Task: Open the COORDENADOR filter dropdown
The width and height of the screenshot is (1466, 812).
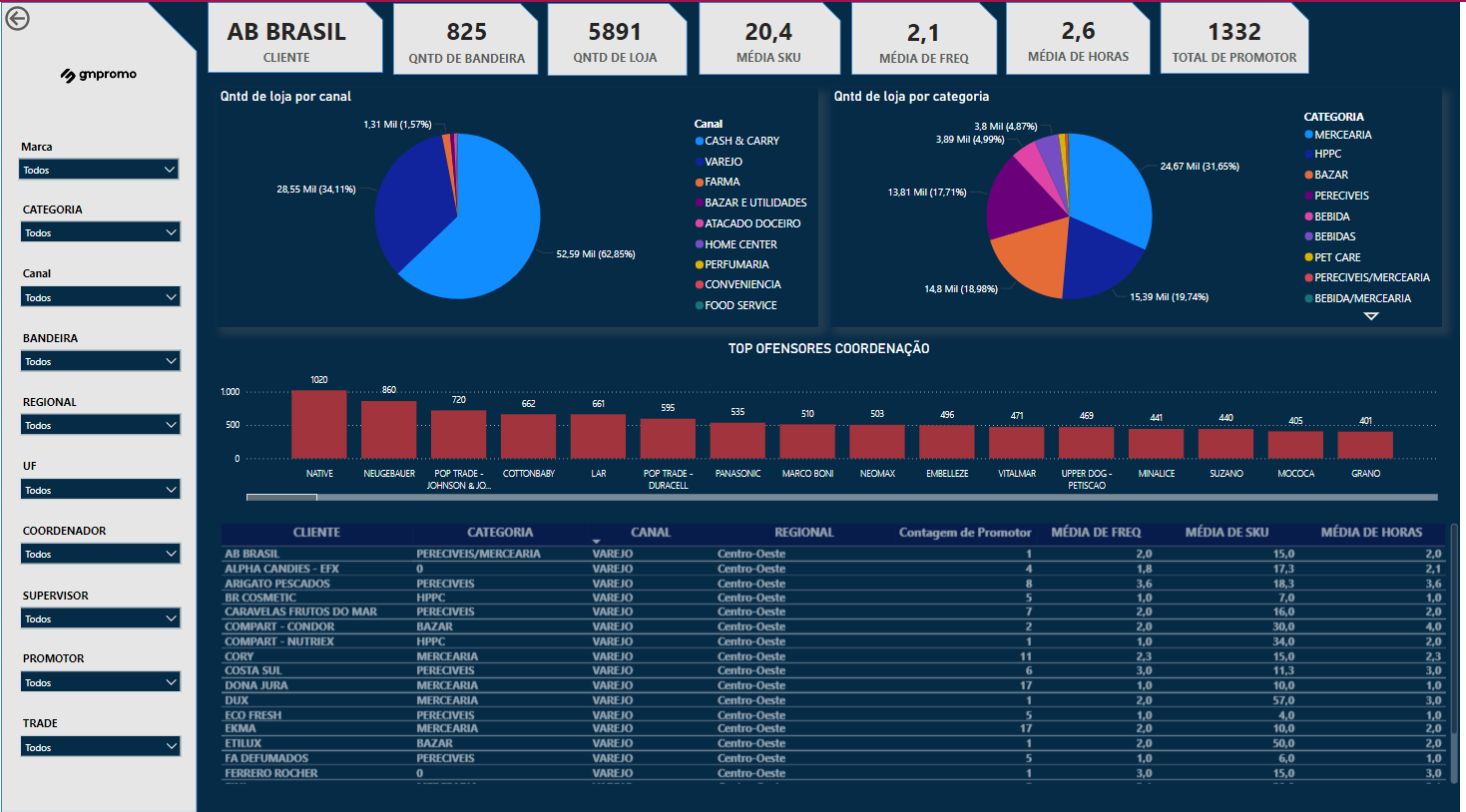Action: pos(100,554)
